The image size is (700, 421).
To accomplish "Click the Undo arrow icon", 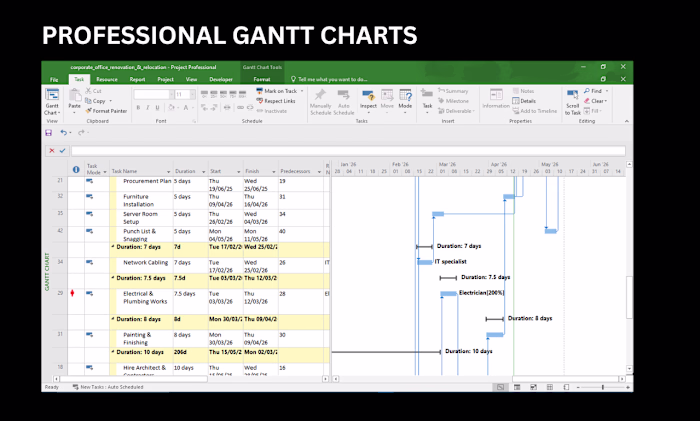I will (63, 133).
